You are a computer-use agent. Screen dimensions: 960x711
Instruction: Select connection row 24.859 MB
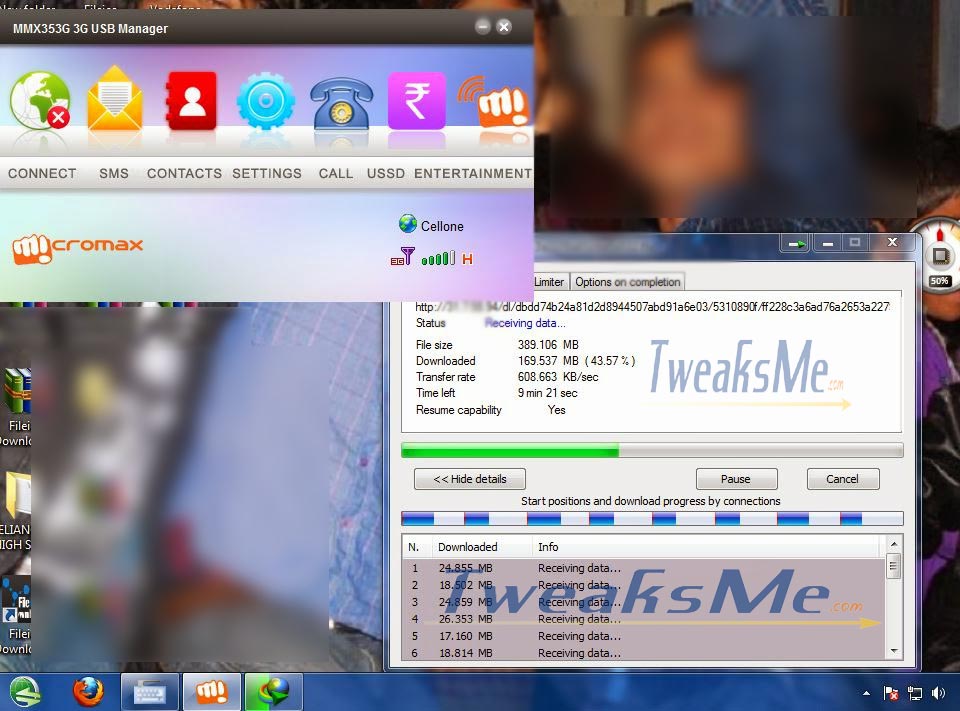click(643, 602)
